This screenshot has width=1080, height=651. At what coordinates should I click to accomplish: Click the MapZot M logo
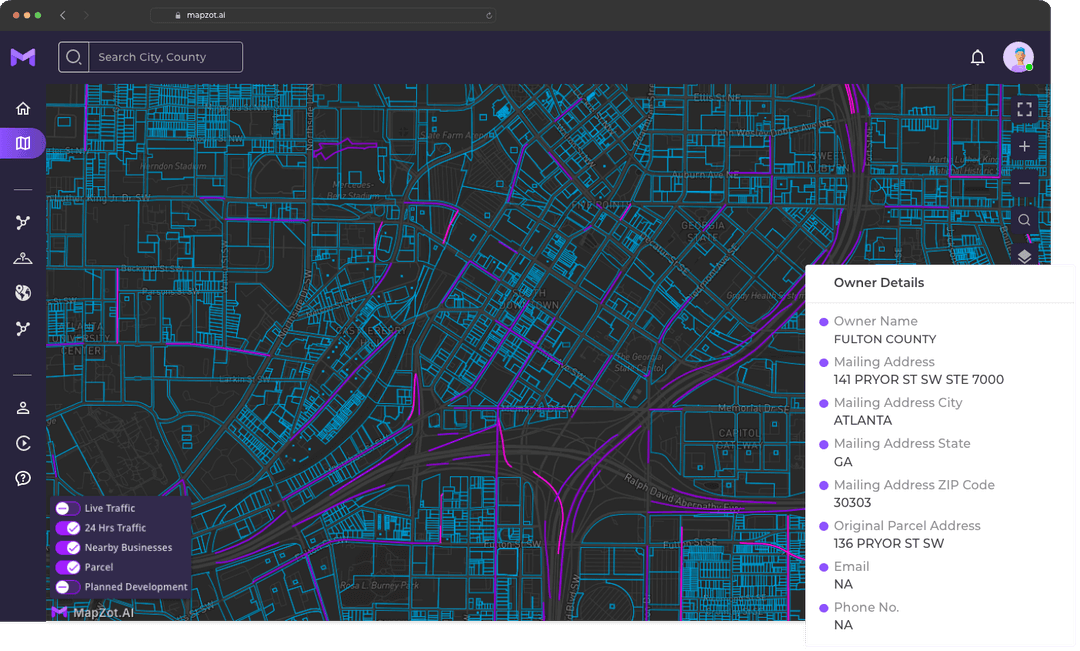pyautogui.click(x=23, y=57)
